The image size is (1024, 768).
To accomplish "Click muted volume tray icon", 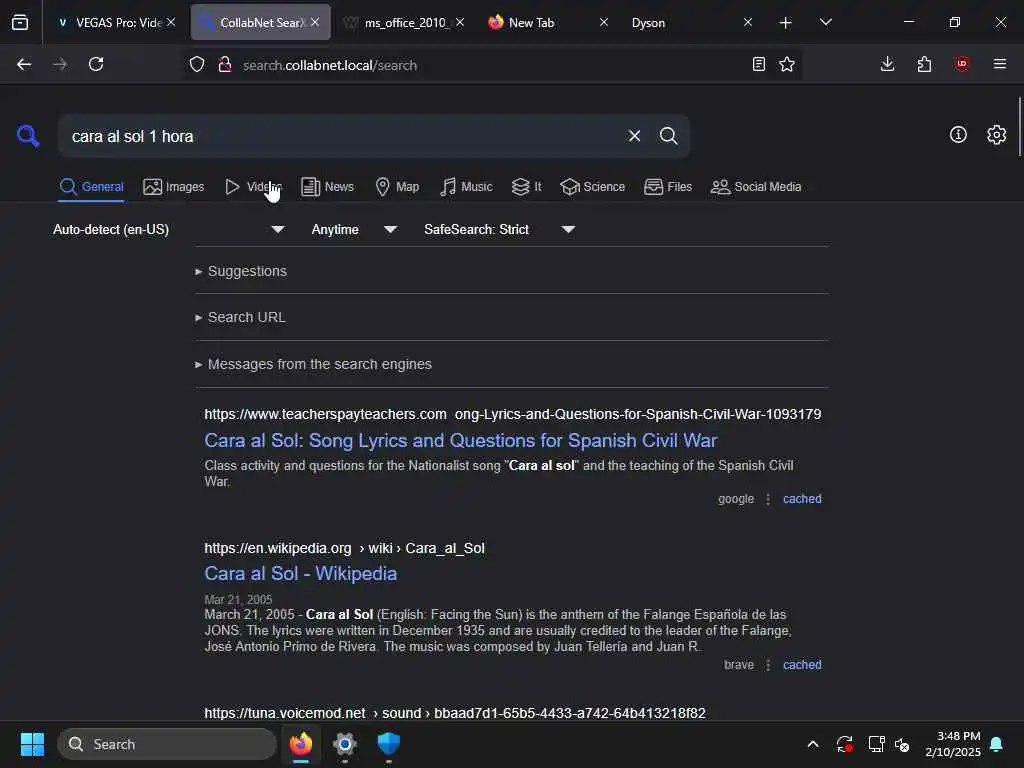I will 903,744.
